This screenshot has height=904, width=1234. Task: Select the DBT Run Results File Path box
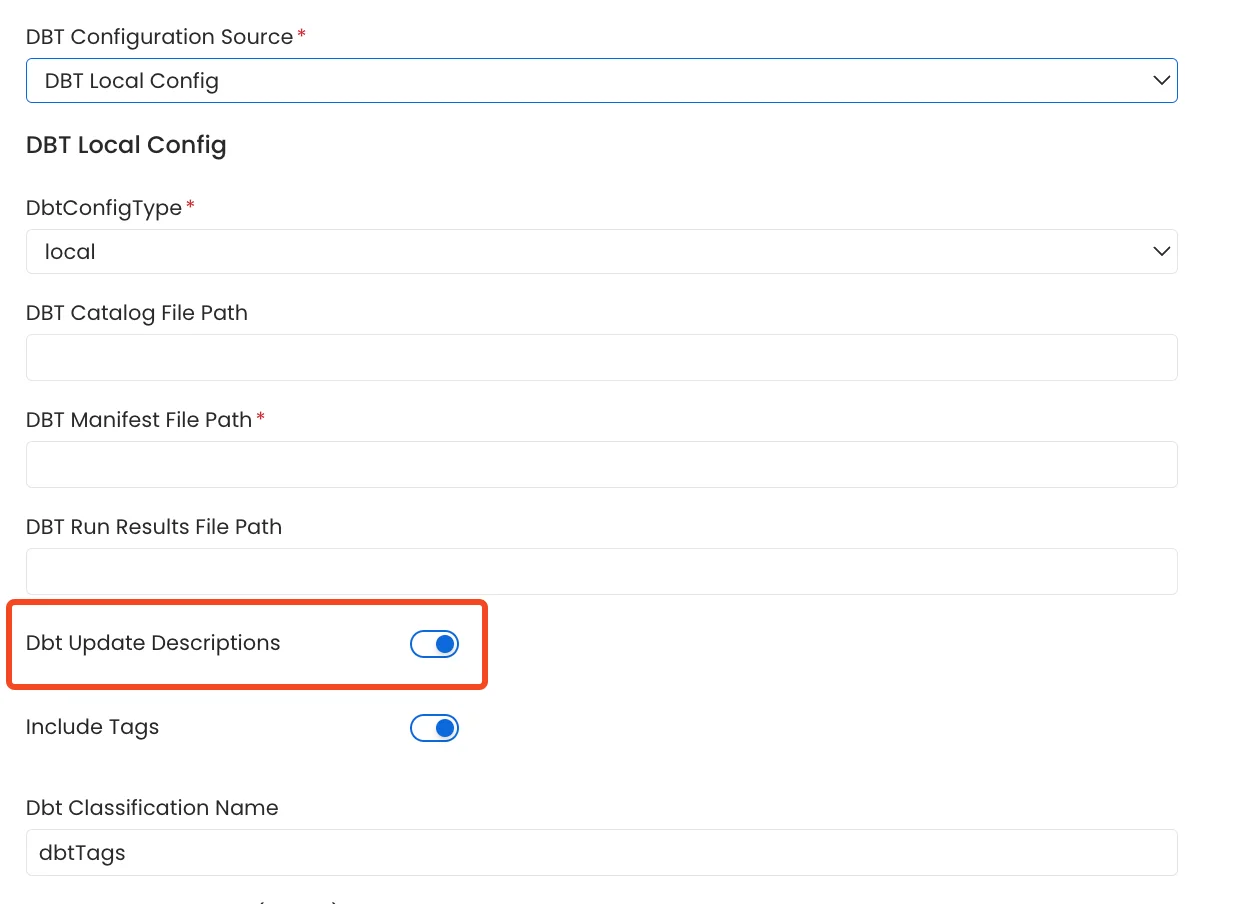point(601,572)
